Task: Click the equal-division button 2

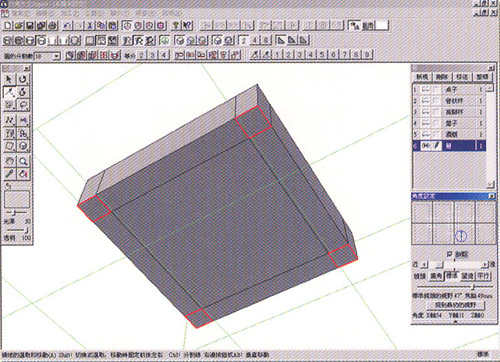Action: click(141, 55)
